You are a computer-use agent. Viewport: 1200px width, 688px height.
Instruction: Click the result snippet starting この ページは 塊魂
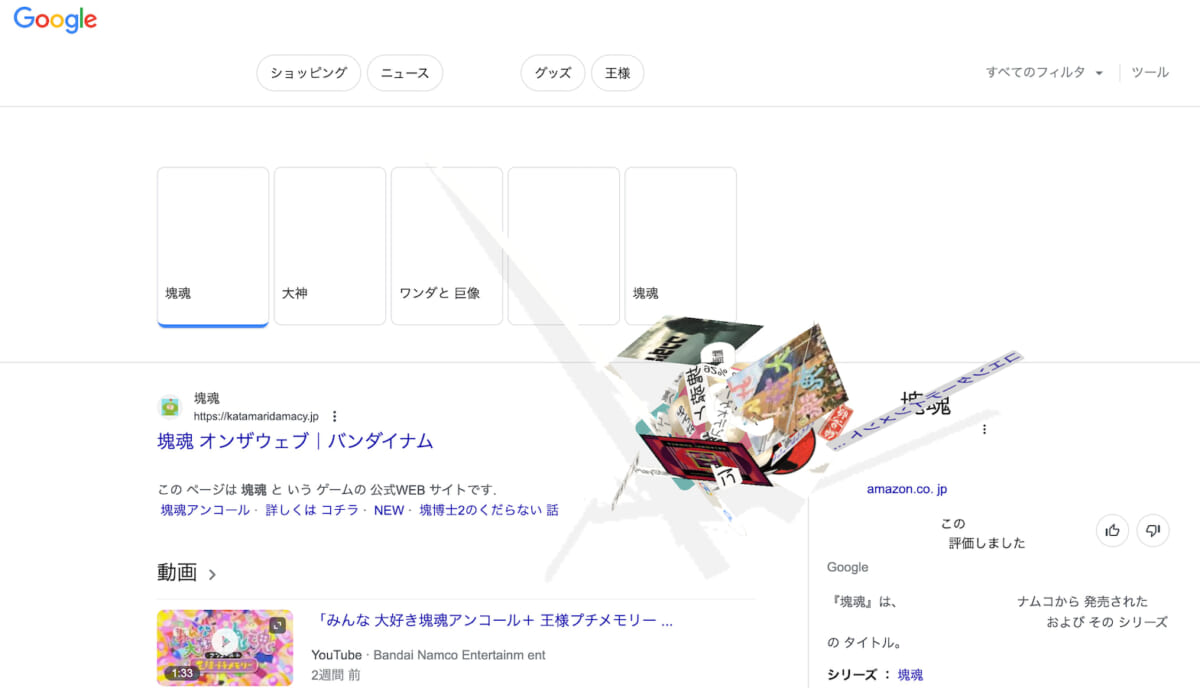[328, 490]
